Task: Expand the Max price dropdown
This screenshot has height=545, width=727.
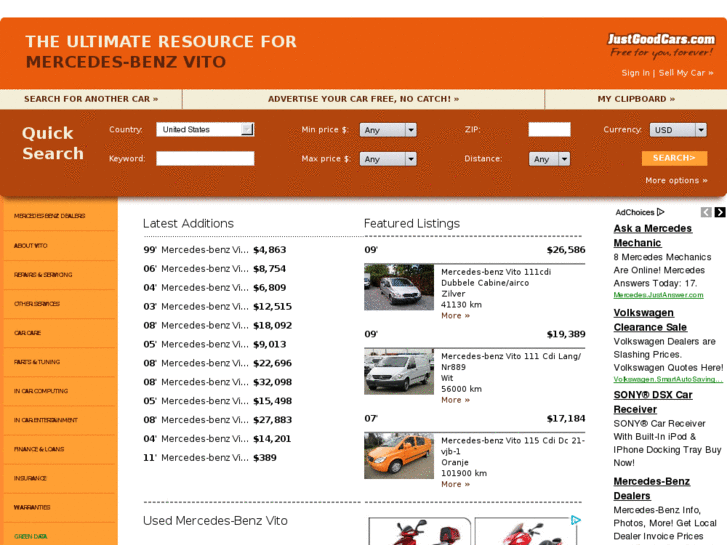Action: tap(388, 159)
